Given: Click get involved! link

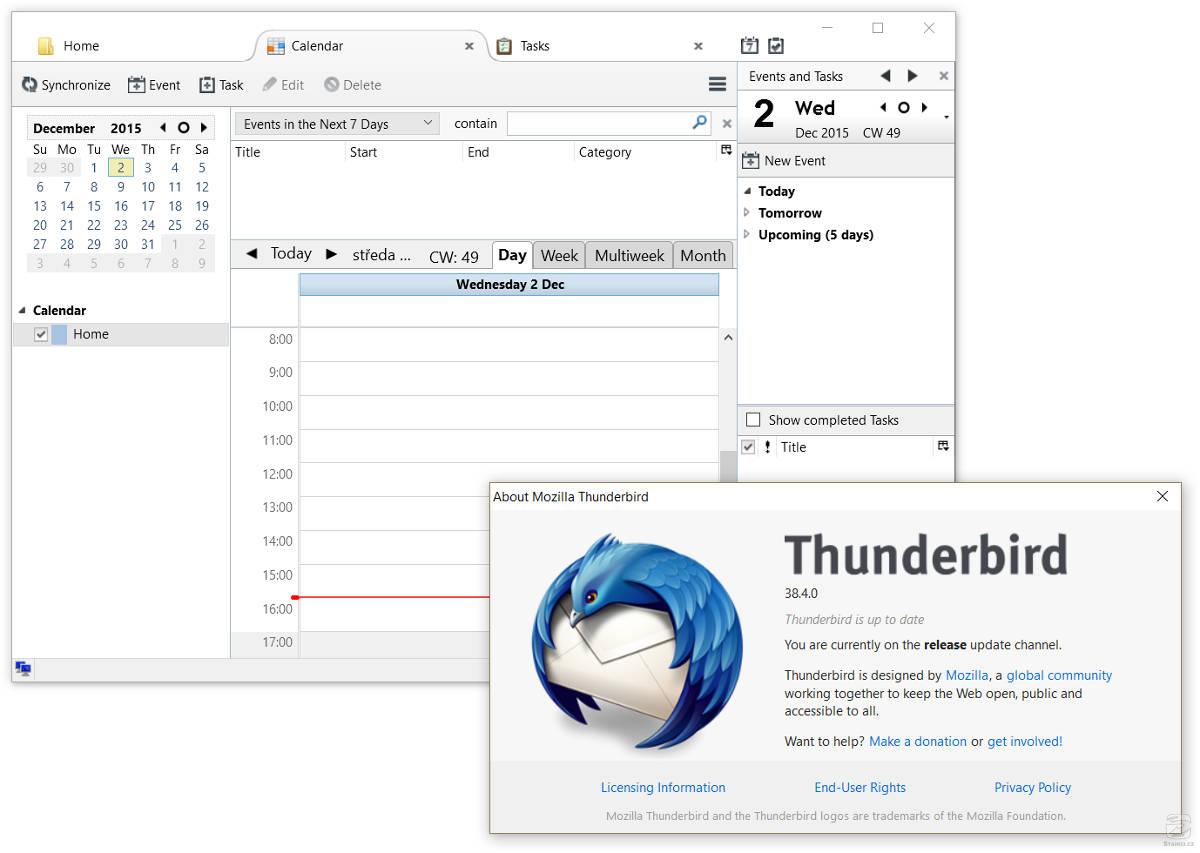Looking at the screenshot, I should click(x=1025, y=741).
